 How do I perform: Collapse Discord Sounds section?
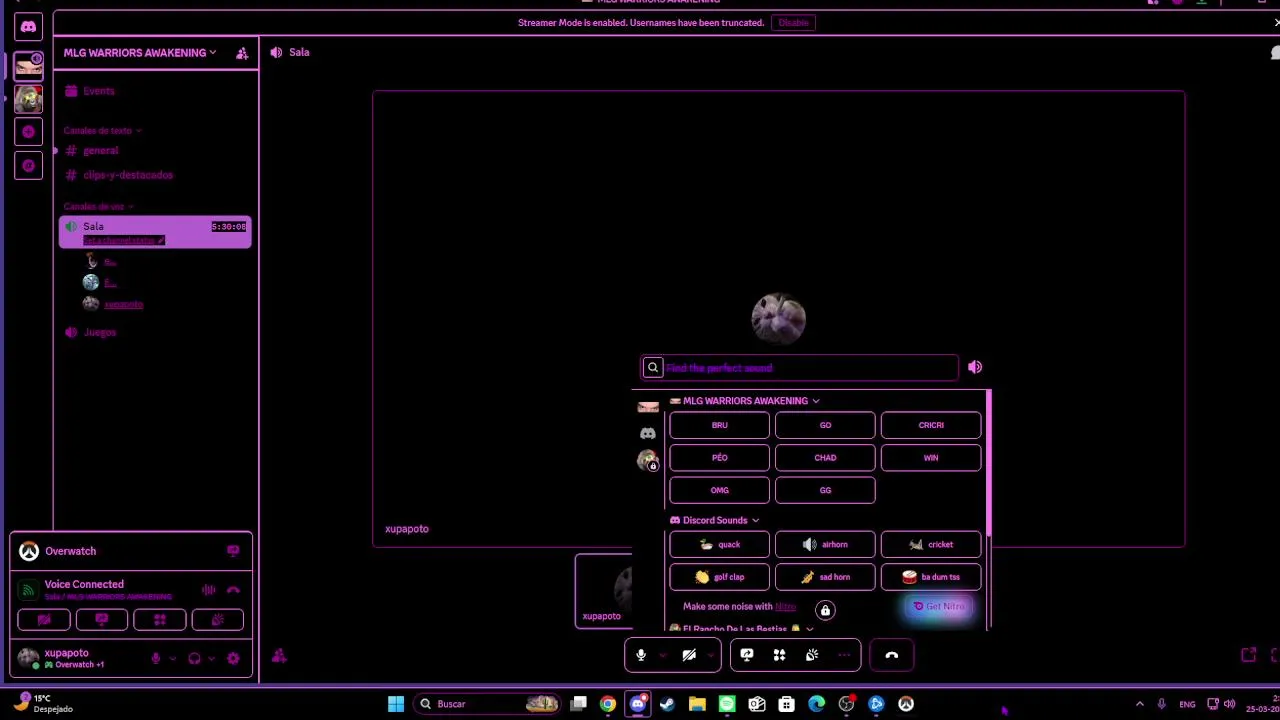click(x=715, y=521)
